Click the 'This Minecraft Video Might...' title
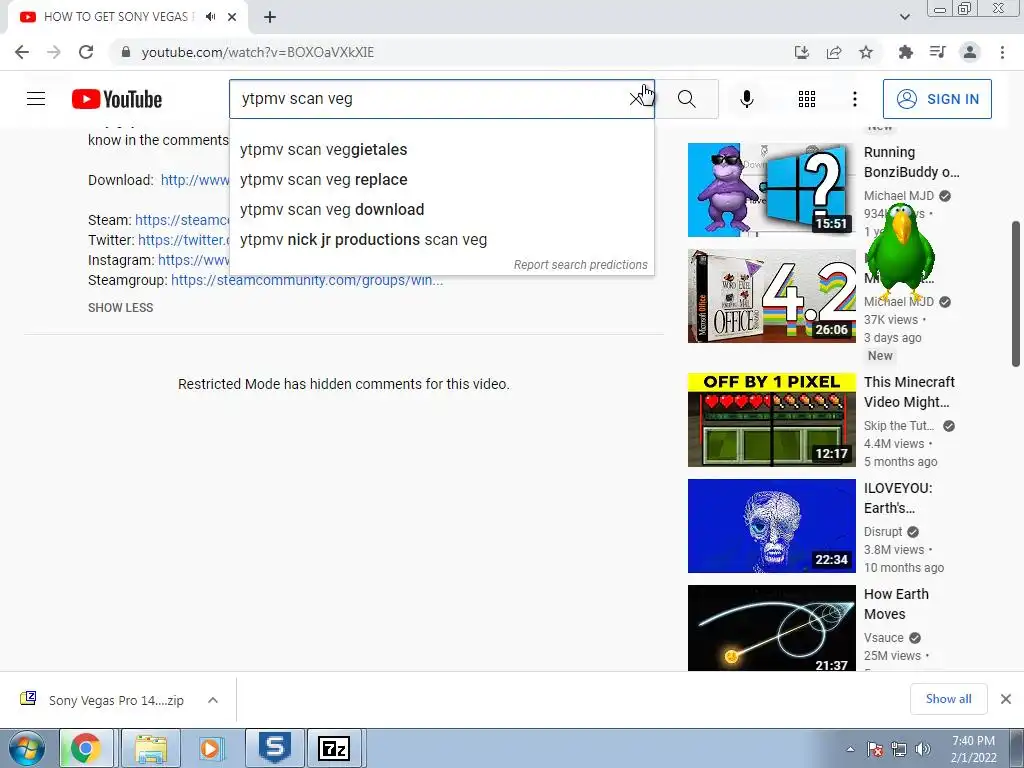 click(x=909, y=392)
